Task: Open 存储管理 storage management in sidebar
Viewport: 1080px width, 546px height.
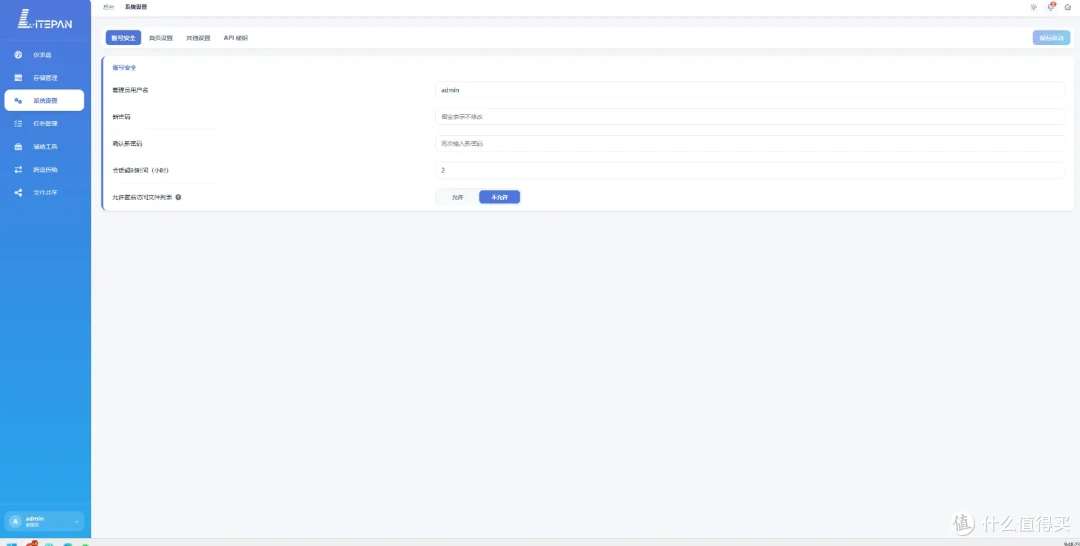Action: click(44, 78)
